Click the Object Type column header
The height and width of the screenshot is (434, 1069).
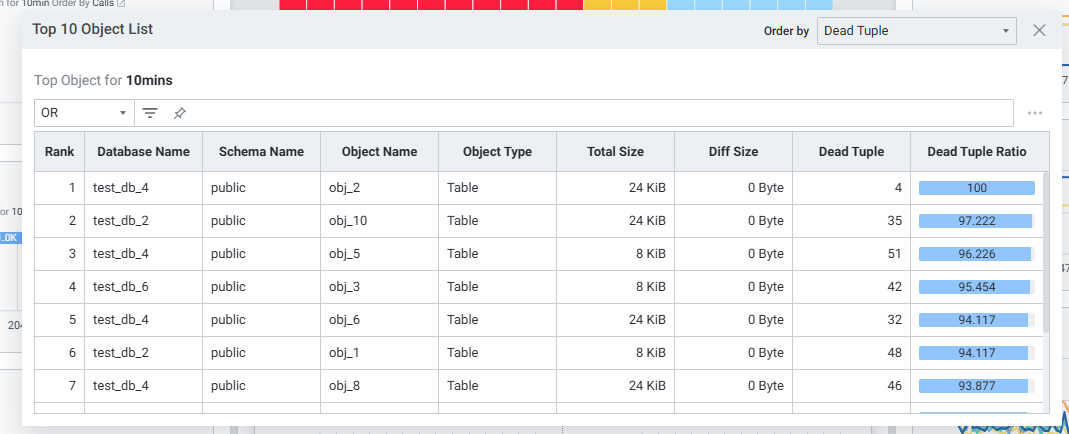497,152
